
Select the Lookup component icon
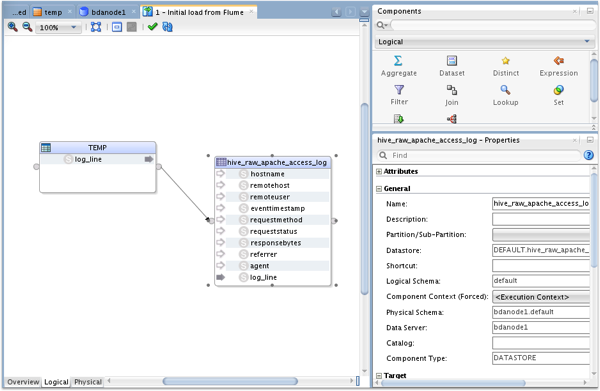505,90
